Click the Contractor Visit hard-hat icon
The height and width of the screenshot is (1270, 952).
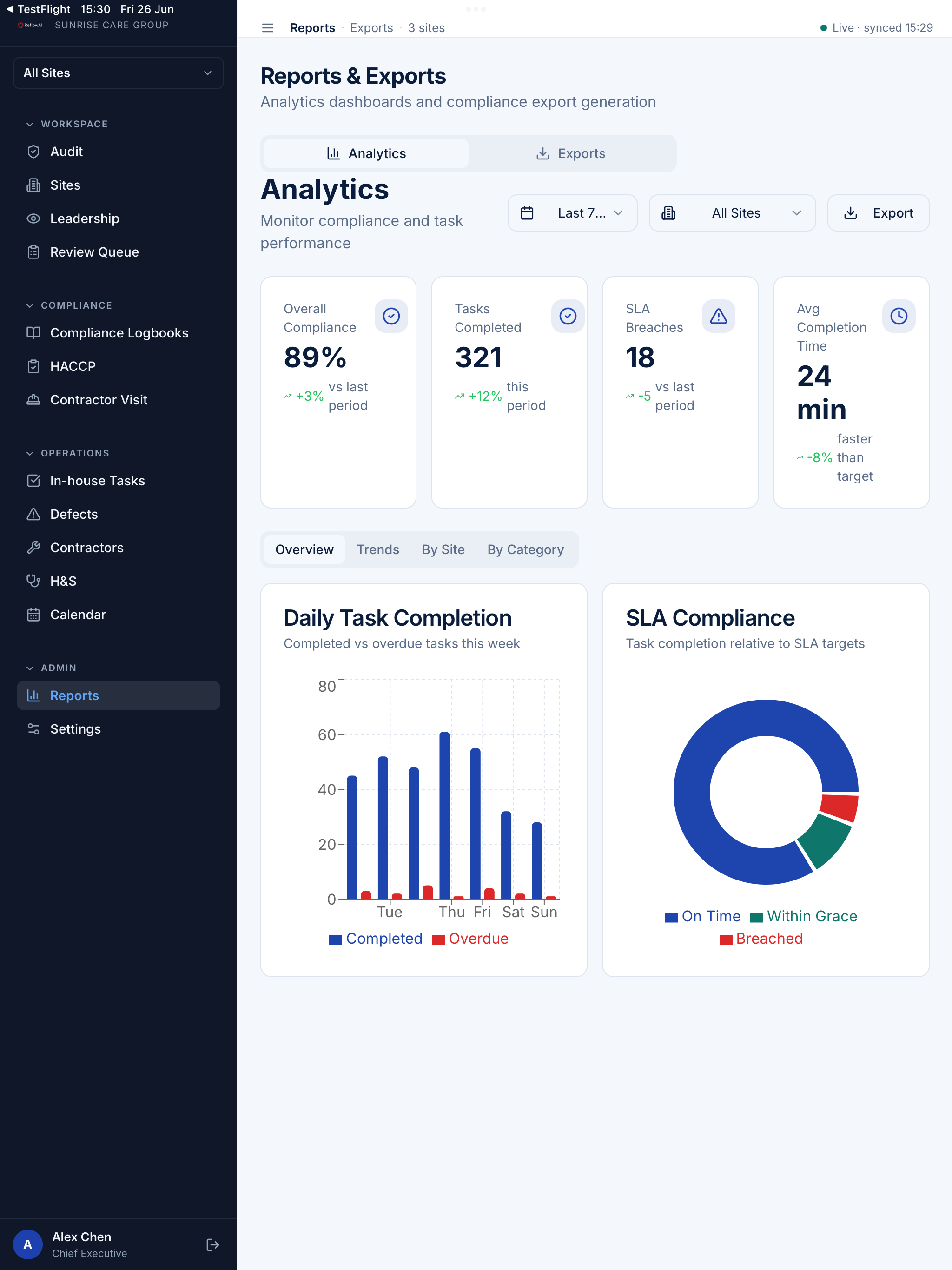[33, 400]
